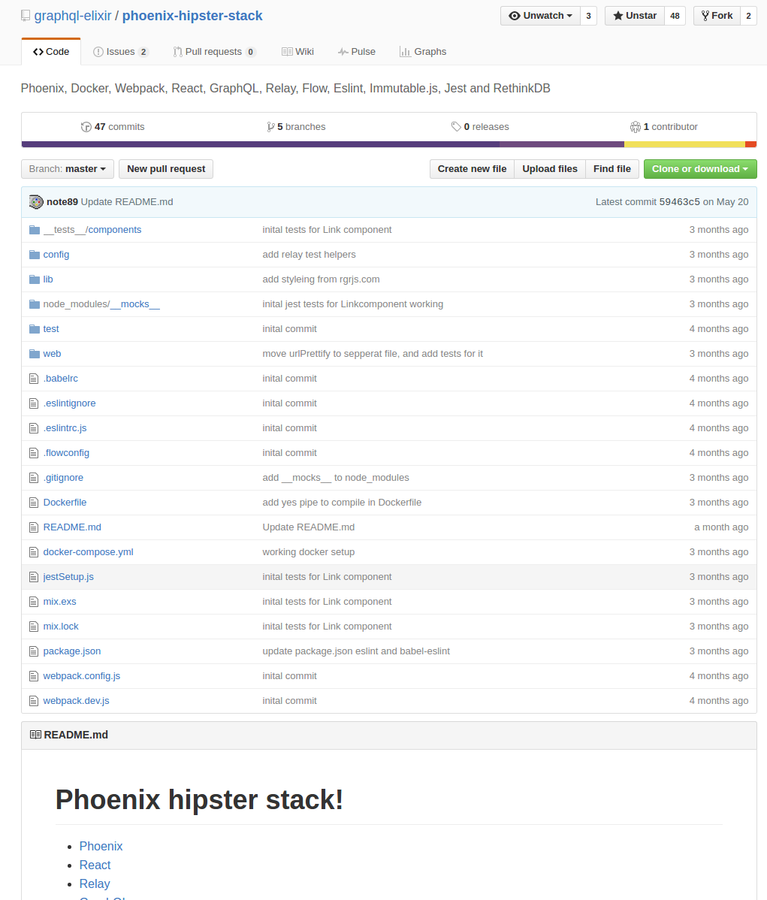View the 47 commits link
The height and width of the screenshot is (900, 767).
point(113,127)
